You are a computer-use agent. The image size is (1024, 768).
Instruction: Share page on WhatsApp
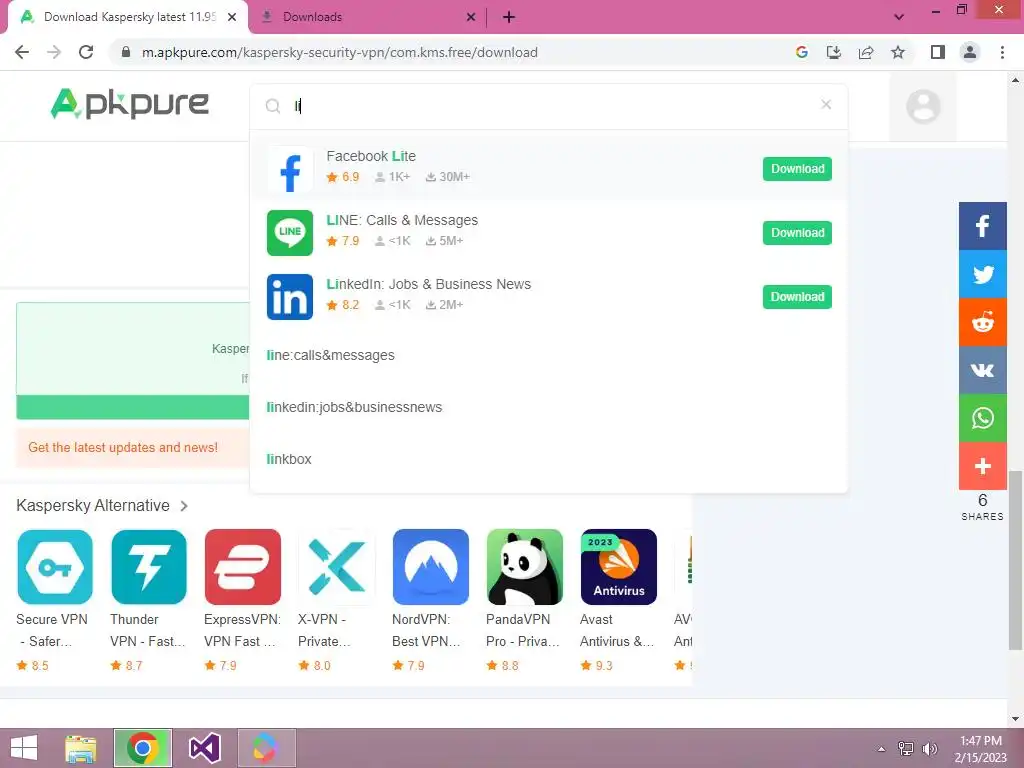click(x=983, y=418)
